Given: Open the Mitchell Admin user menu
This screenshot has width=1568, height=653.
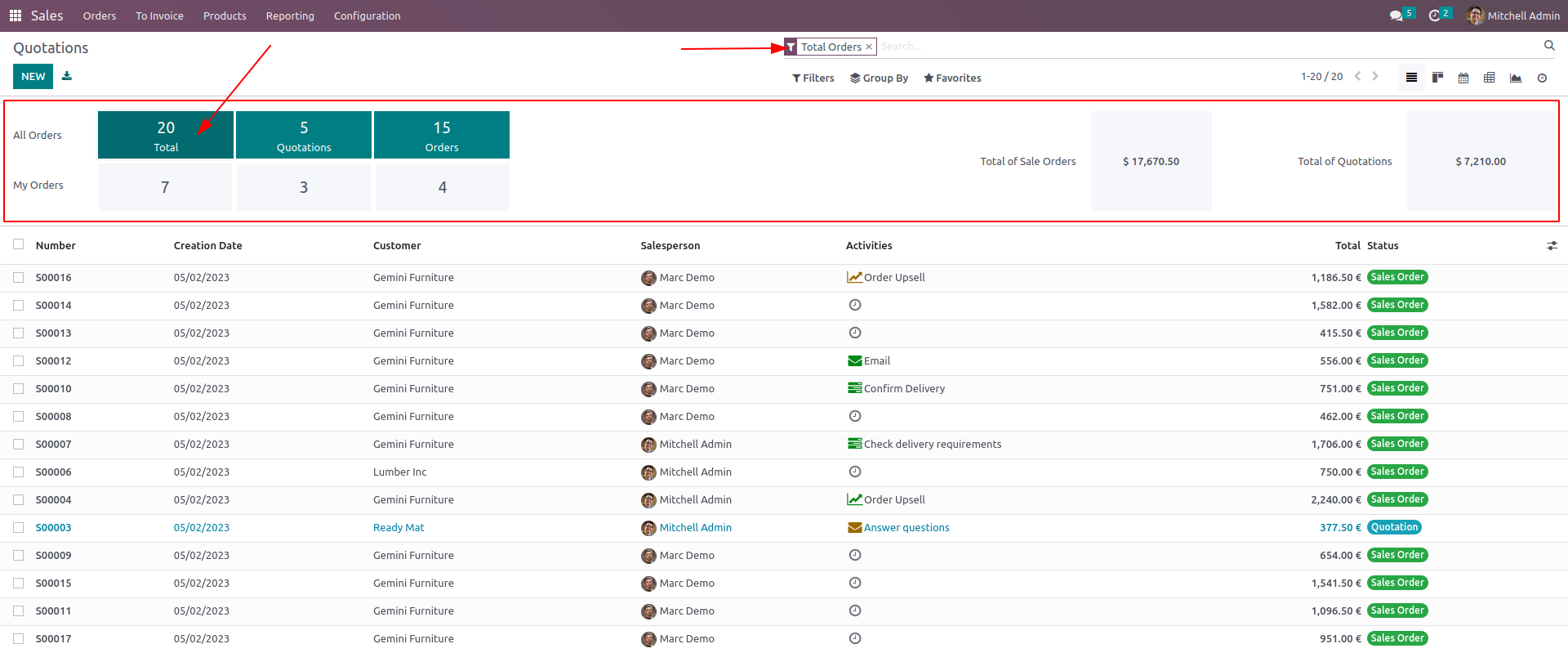Looking at the screenshot, I should click(x=1513, y=16).
